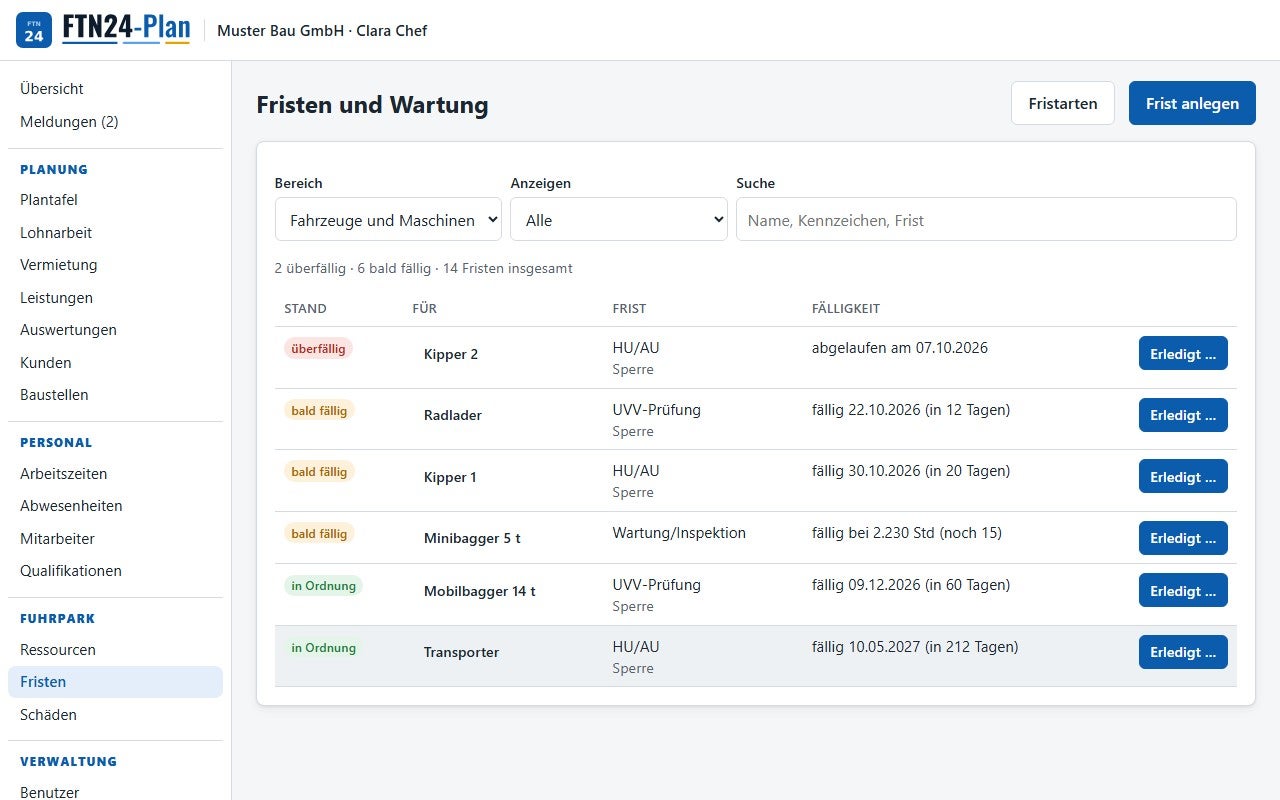Screen dimensions: 1280x800
Task: Open Schäden in sidebar
Action: tap(115, 715)
